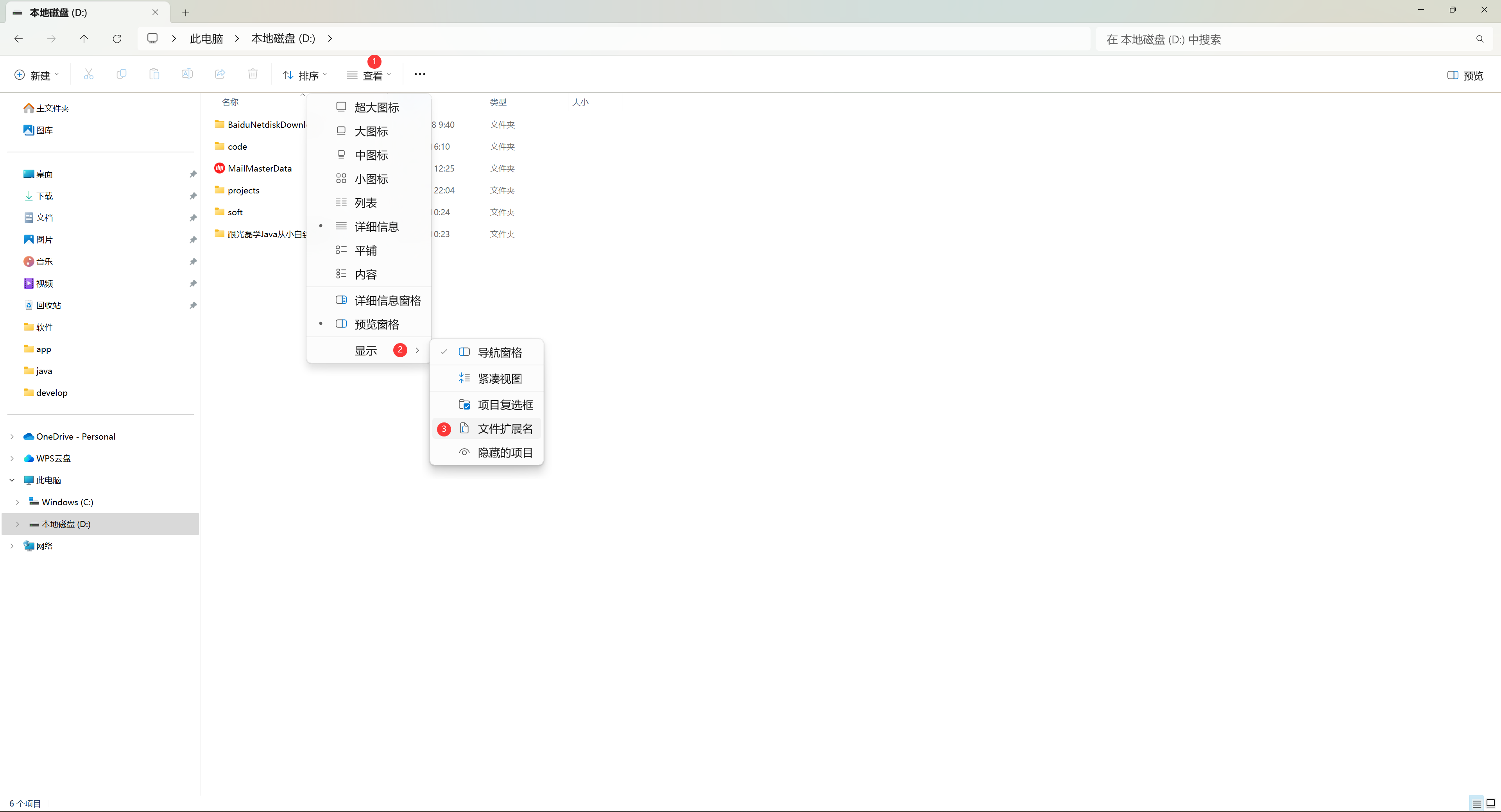Screen dimensions: 1501x812
Task: Open the 排序 dropdown
Action: click(x=305, y=75)
